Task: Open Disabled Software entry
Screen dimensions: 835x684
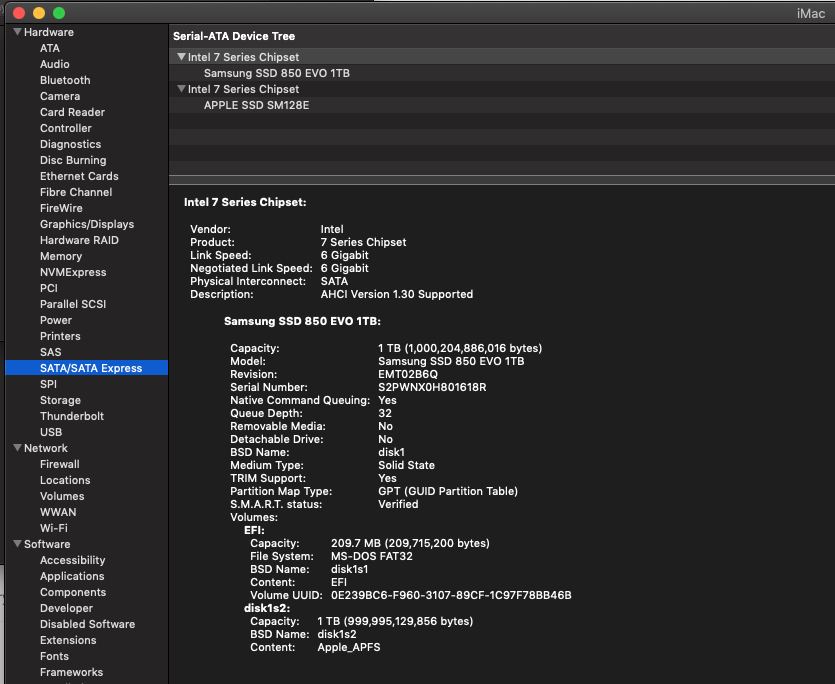Action: [x=87, y=624]
